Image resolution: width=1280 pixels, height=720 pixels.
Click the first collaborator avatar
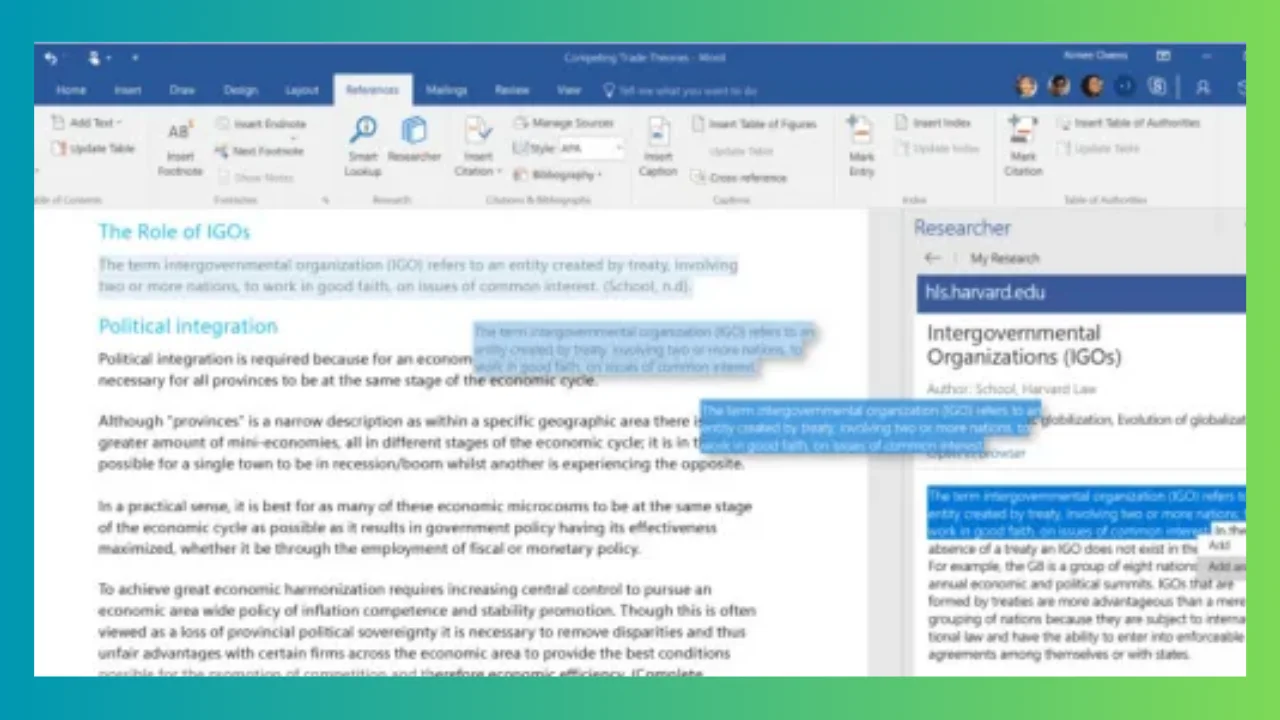coord(1027,87)
